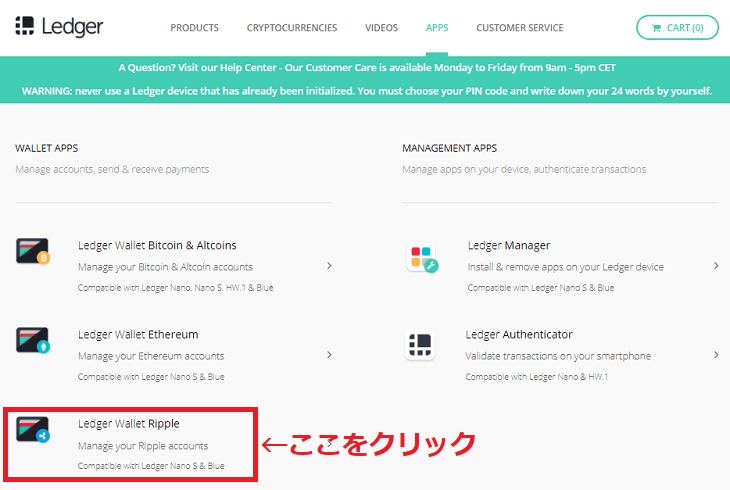Screen dimensions: 730x490
Task: Click 'Manage accounts, send & receive payments' text
Action: coord(112,170)
